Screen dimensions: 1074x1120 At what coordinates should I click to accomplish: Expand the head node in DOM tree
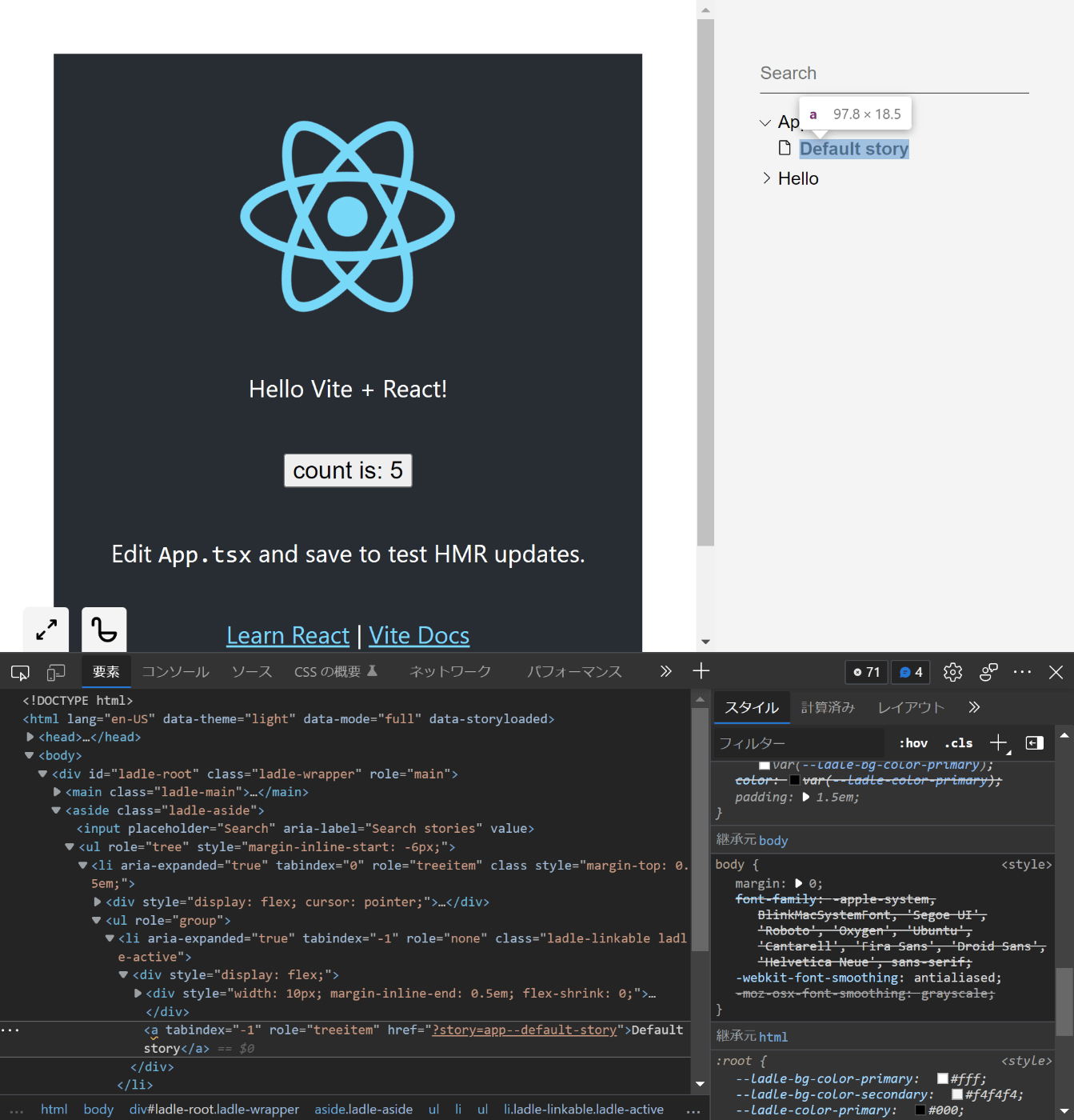pyautogui.click(x=30, y=737)
